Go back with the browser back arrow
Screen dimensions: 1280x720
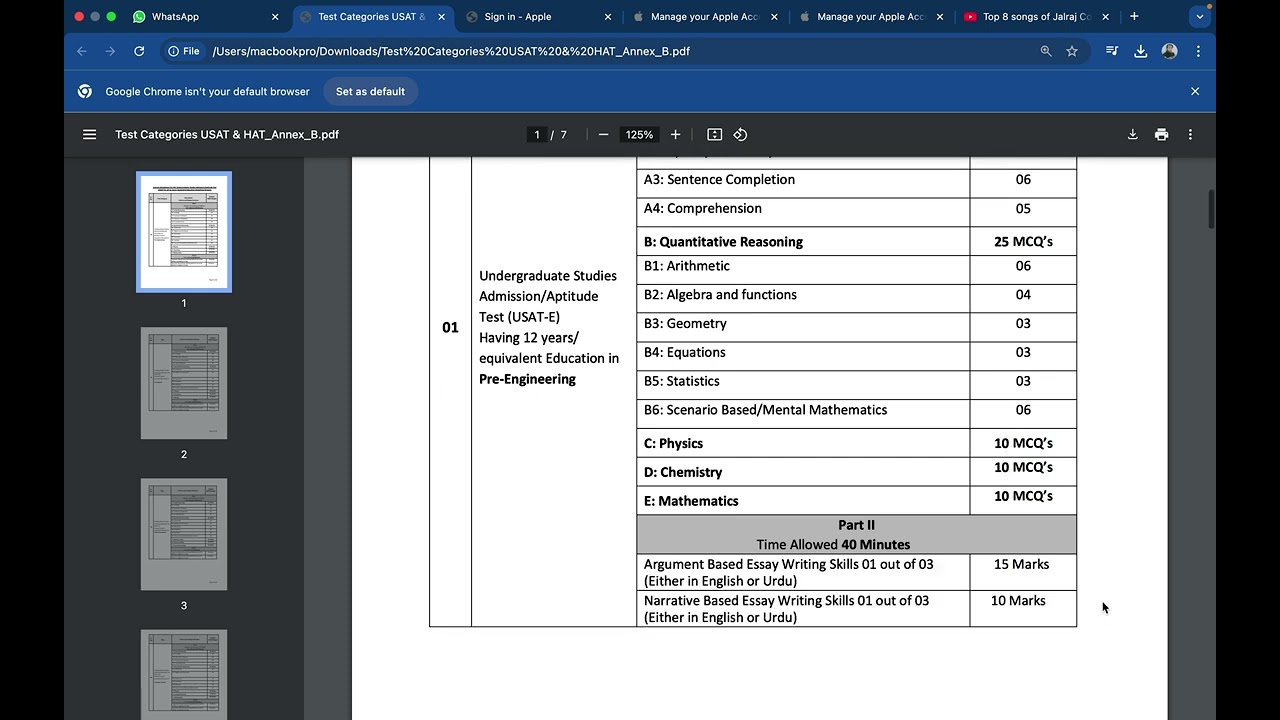click(x=82, y=51)
